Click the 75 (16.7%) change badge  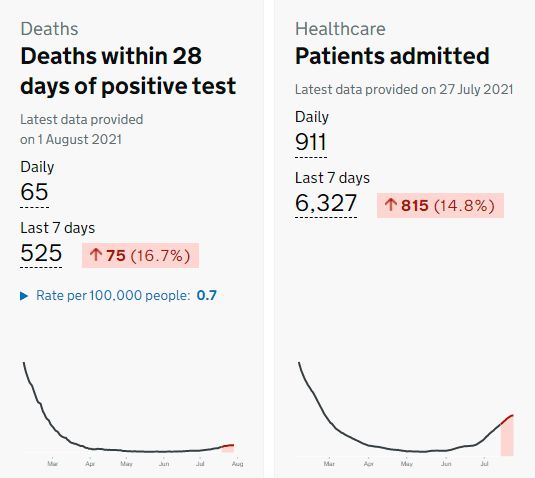pyautogui.click(x=140, y=255)
